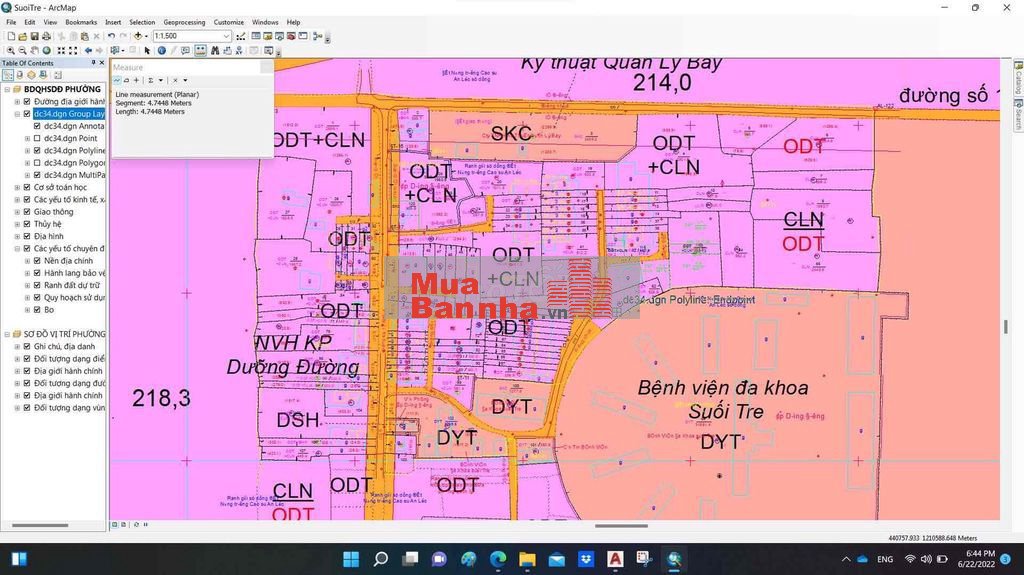Click the map horizontal scrollbar thumb
The height and width of the screenshot is (575, 1024).
[621, 525]
